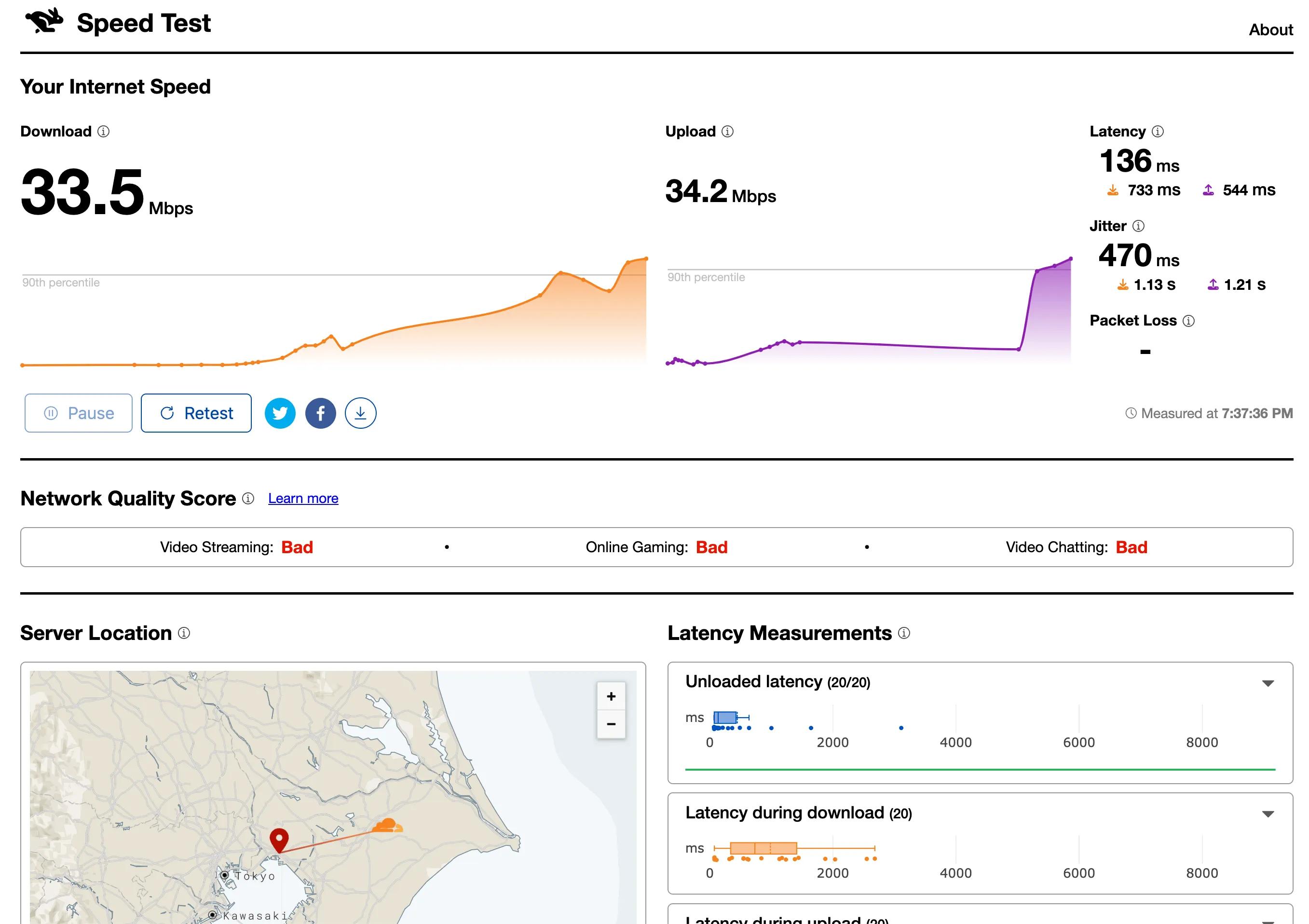The image size is (1309, 924).
Task: Click Video Streaming: Bad score
Action: point(237,548)
